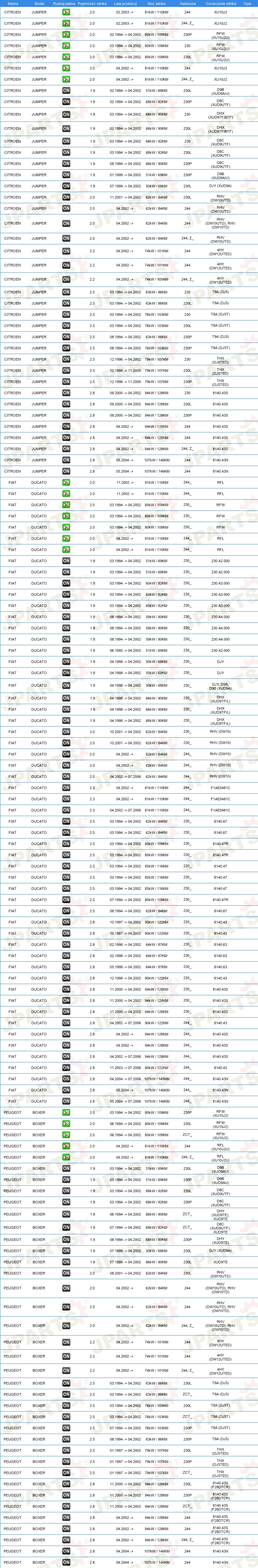This screenshot has width=258, height=1568.
Task: Click the '11.2001 -> 04.2002' cell in the Citroen Jumper row
Action: click(x=125, y=197)
